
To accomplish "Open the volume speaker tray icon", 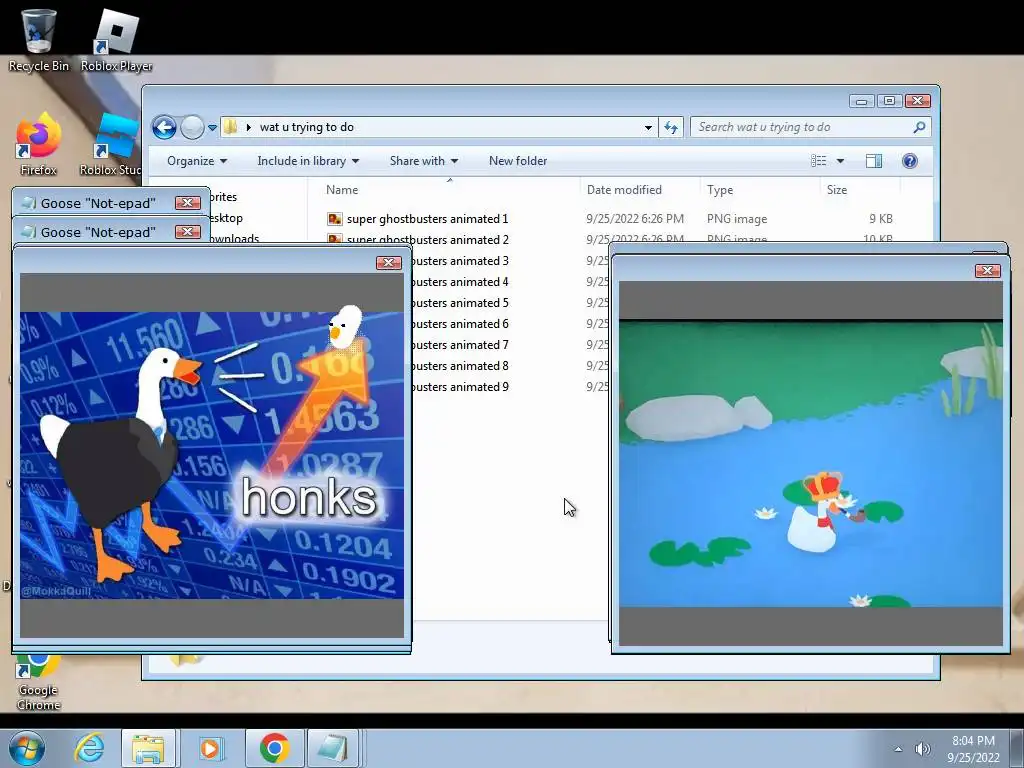I will 922,749.
